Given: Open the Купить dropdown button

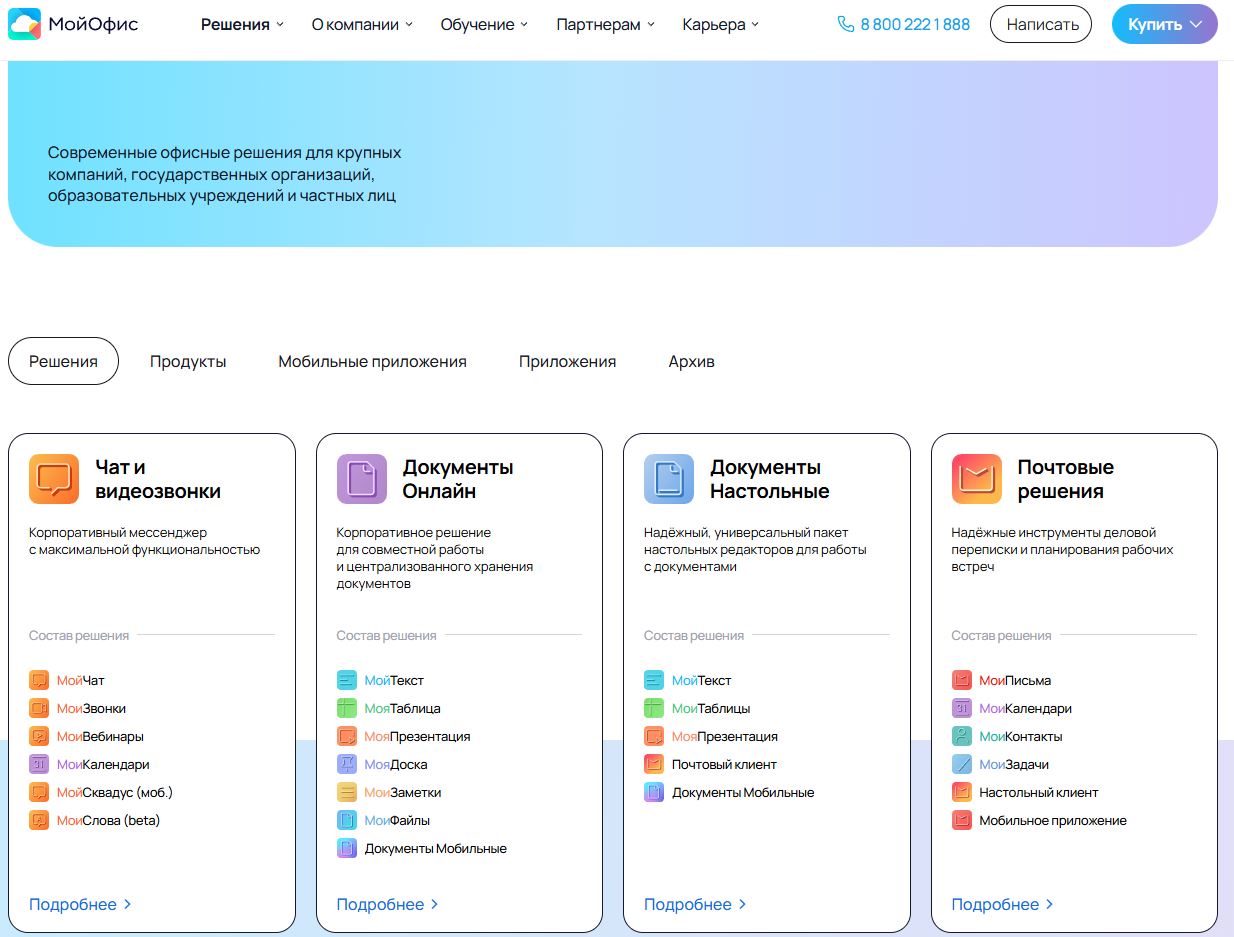Looking at the screenshot, I should click(1164, 24).
